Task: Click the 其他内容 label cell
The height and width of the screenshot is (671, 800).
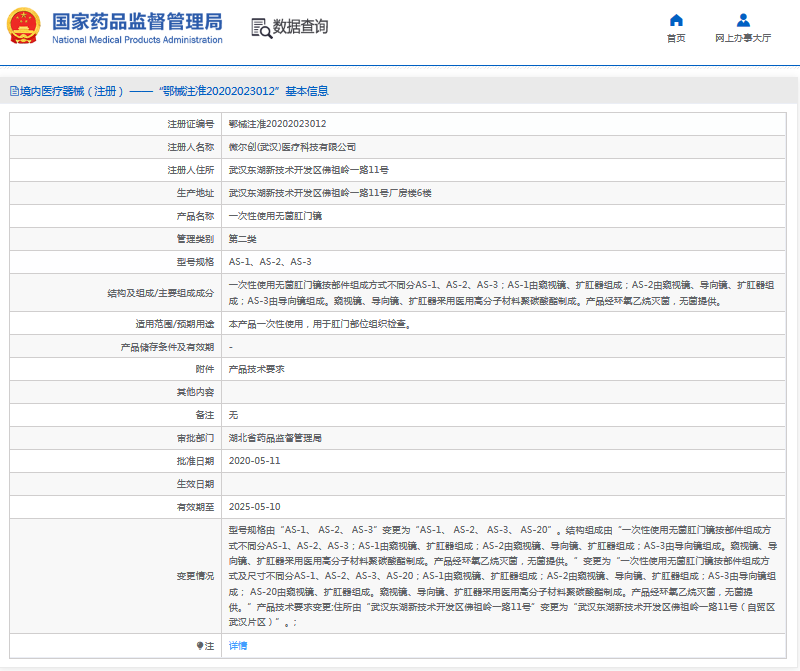Action: (x=115, y=392)
